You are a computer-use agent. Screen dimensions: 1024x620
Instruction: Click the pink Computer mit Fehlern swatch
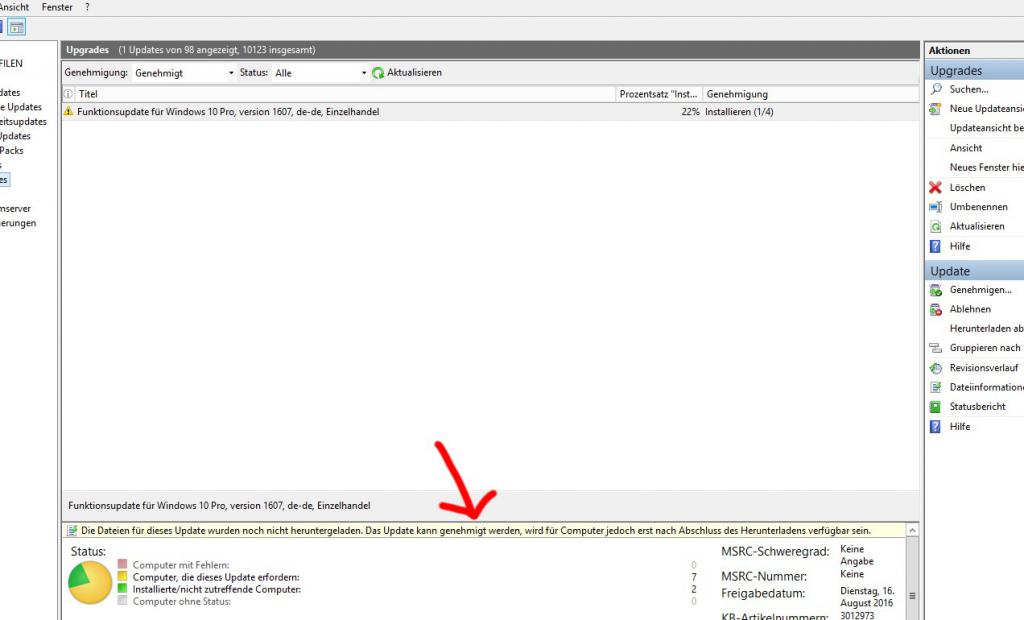click(123, 564)
